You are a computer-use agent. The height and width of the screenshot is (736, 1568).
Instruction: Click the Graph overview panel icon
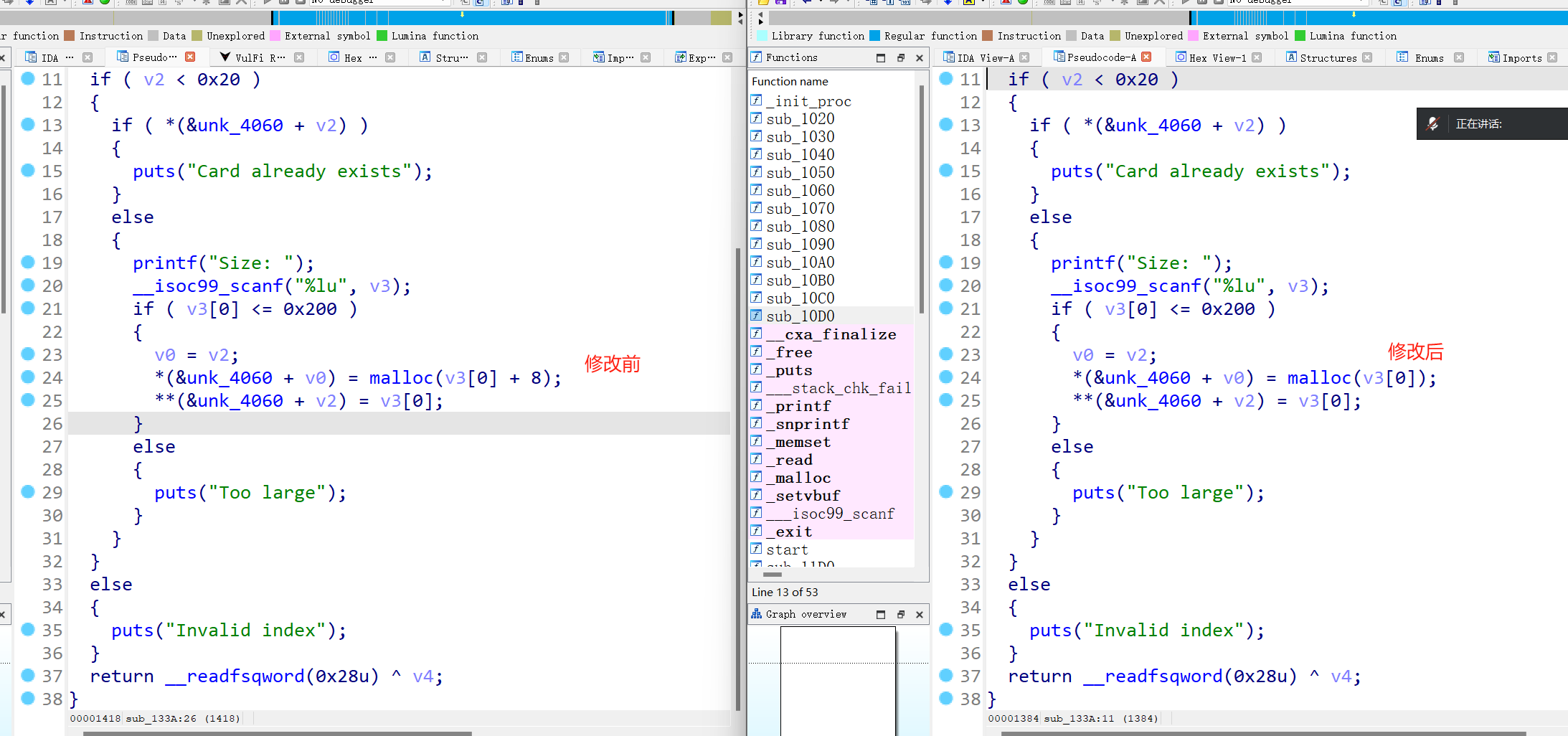coord(756,613)
